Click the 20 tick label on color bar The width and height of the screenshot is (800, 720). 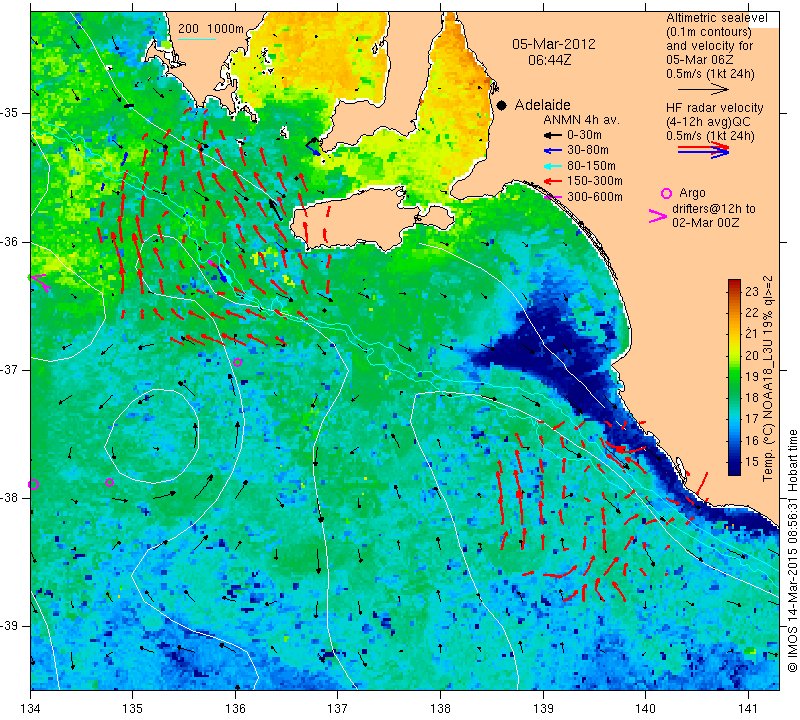tap(752, 356)
